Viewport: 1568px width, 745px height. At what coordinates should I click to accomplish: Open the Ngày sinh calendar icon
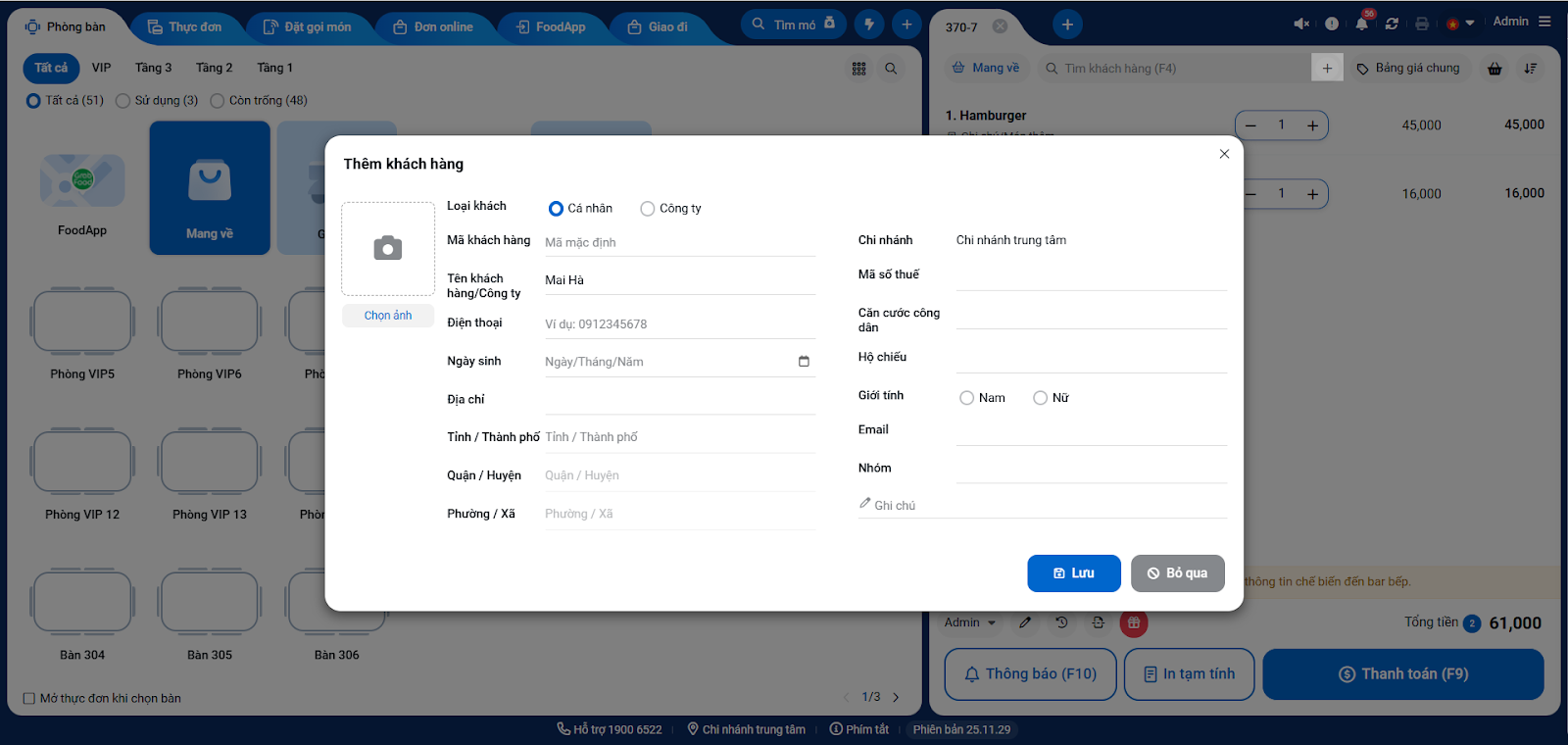(804, 362)
